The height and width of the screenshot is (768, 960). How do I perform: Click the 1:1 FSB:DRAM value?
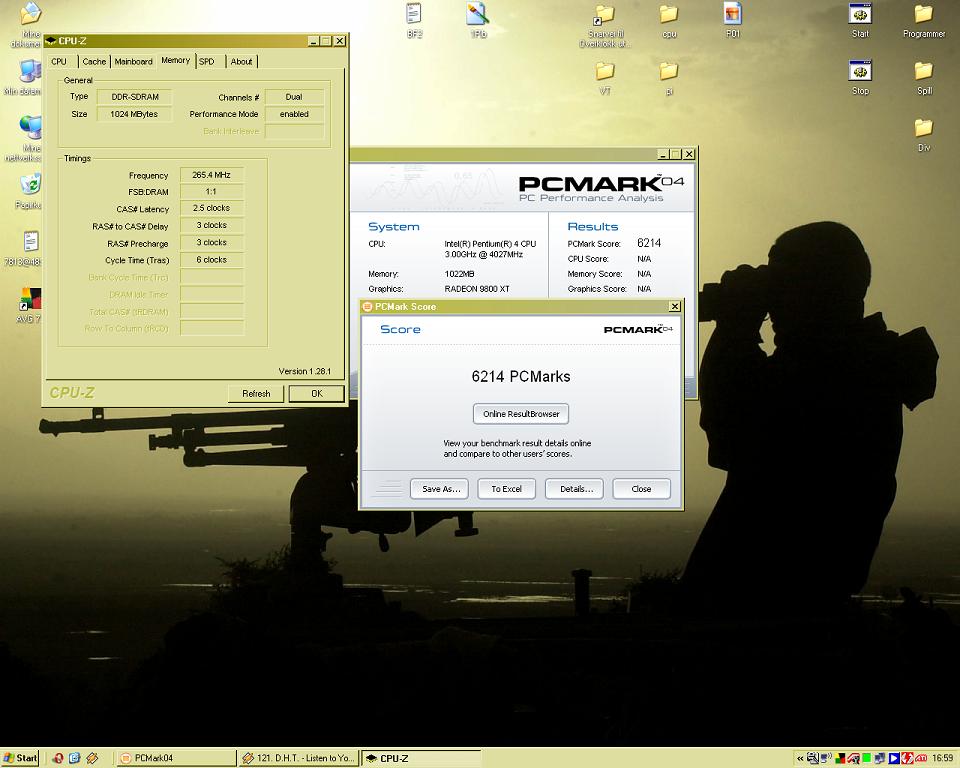pos(212,191)
